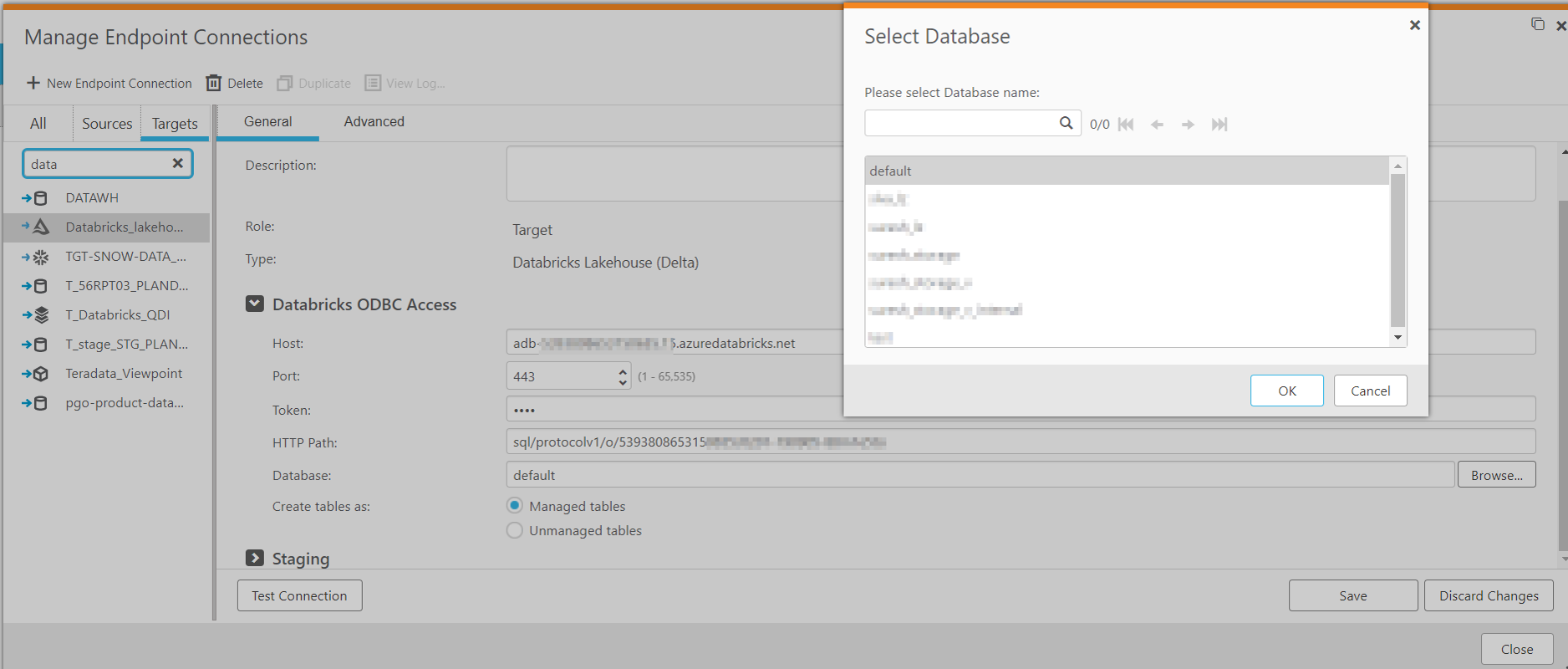
Task: Open the Sources tab
Action: tap(107, 124)
